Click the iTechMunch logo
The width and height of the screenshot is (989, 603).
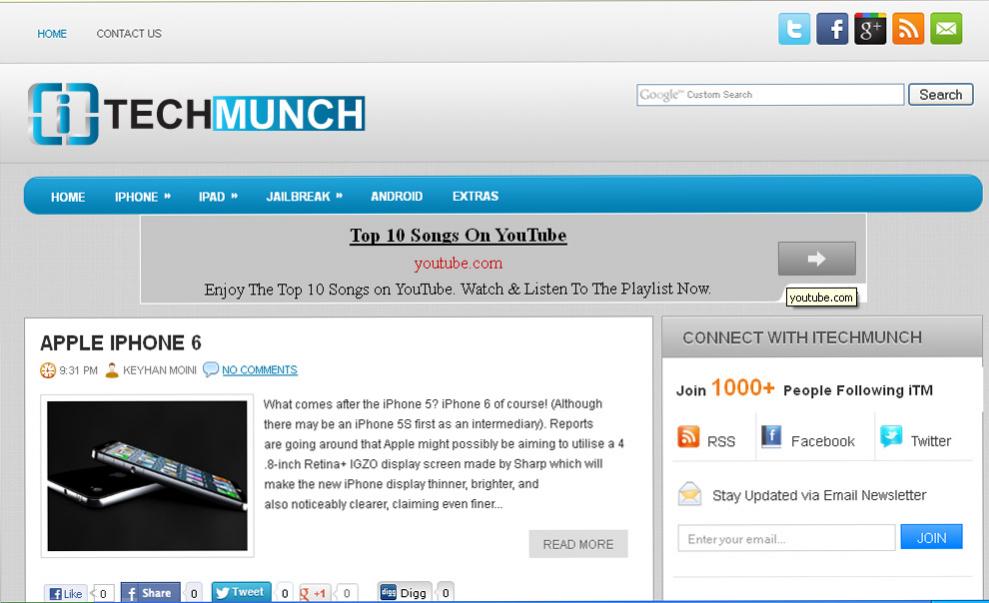[x=196, y=114]
